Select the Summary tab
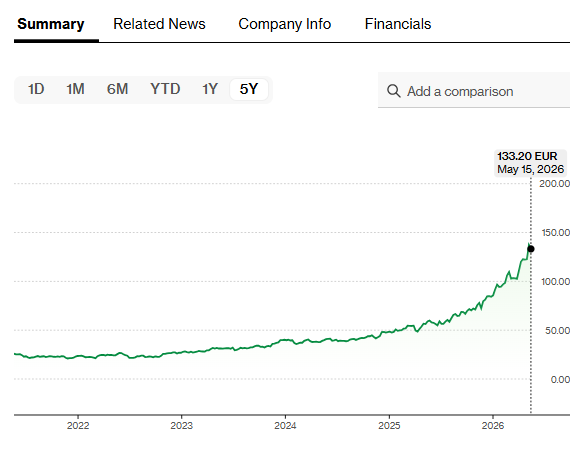The width and height of the screenshot is (579, 453). point(51,24)
